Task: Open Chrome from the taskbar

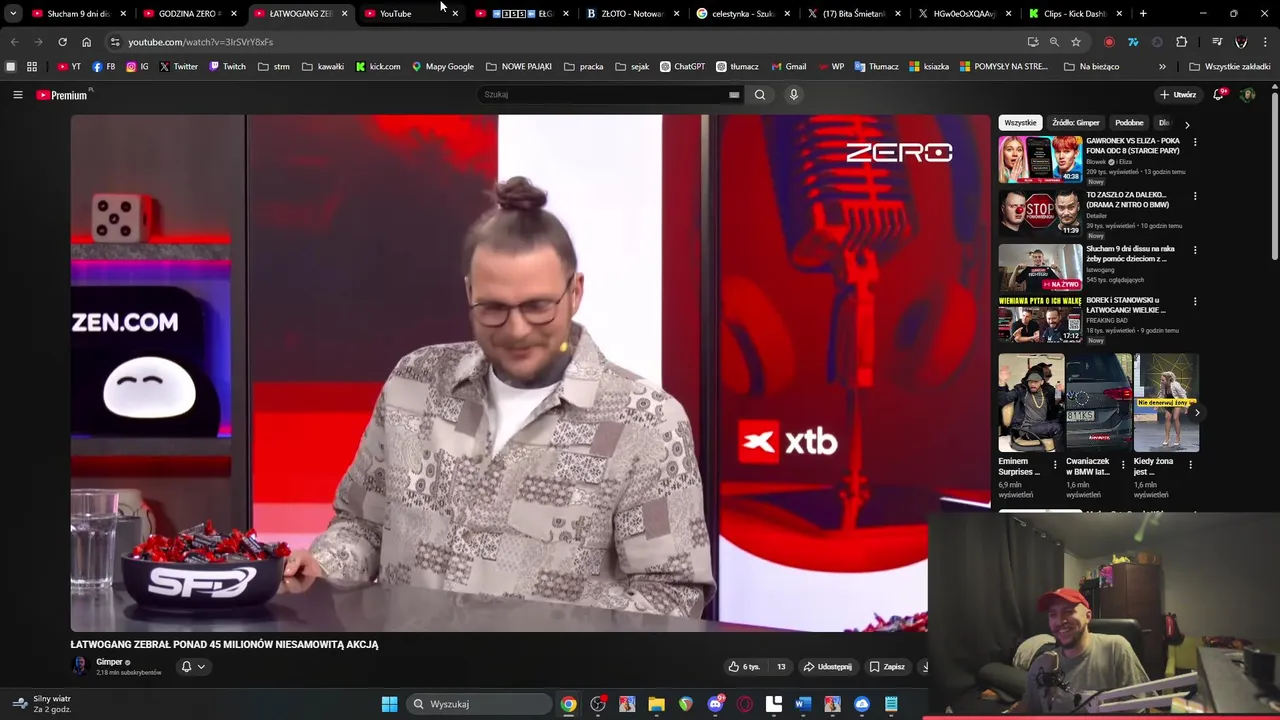Action: [x=568, y=704]
